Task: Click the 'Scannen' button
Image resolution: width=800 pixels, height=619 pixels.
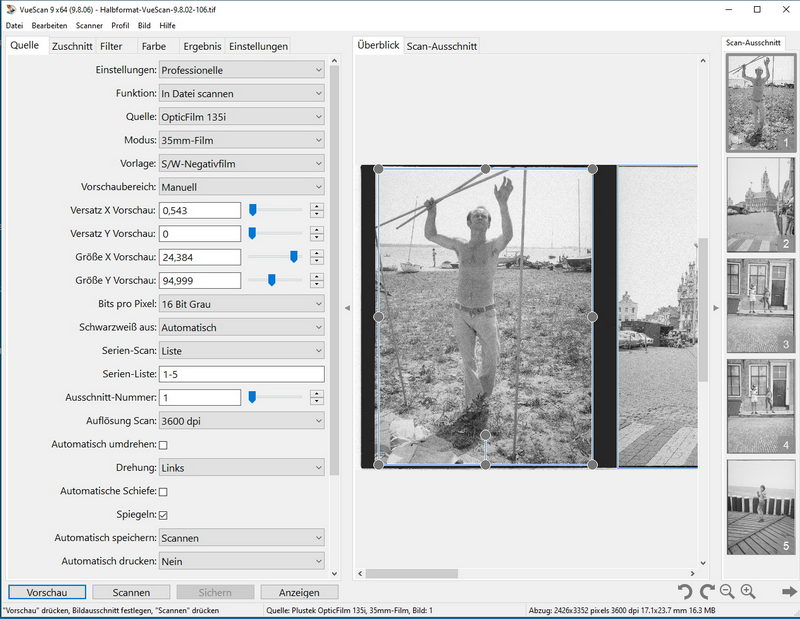Action: pyautogui.click(x=131, y=592)
